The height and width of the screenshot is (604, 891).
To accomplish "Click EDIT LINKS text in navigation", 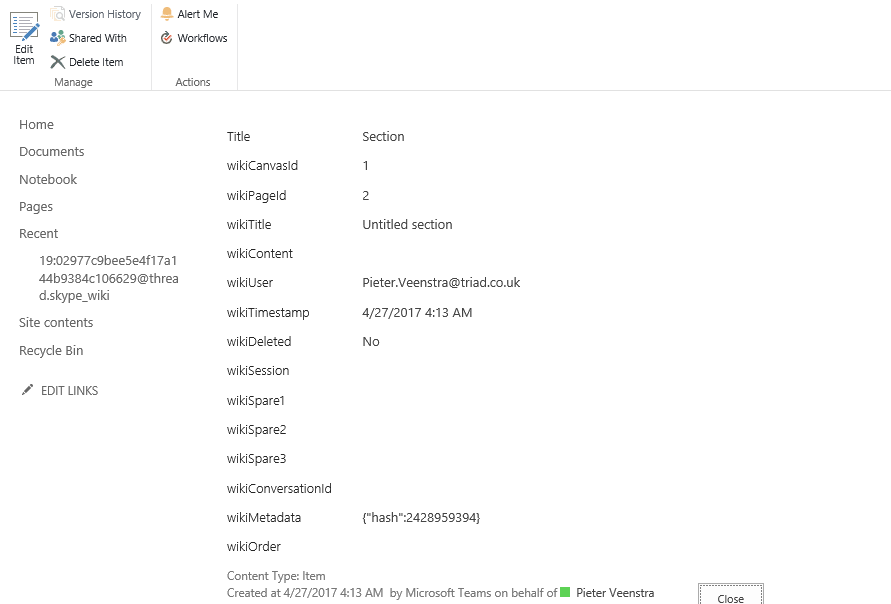I will [x=69, y=391].
